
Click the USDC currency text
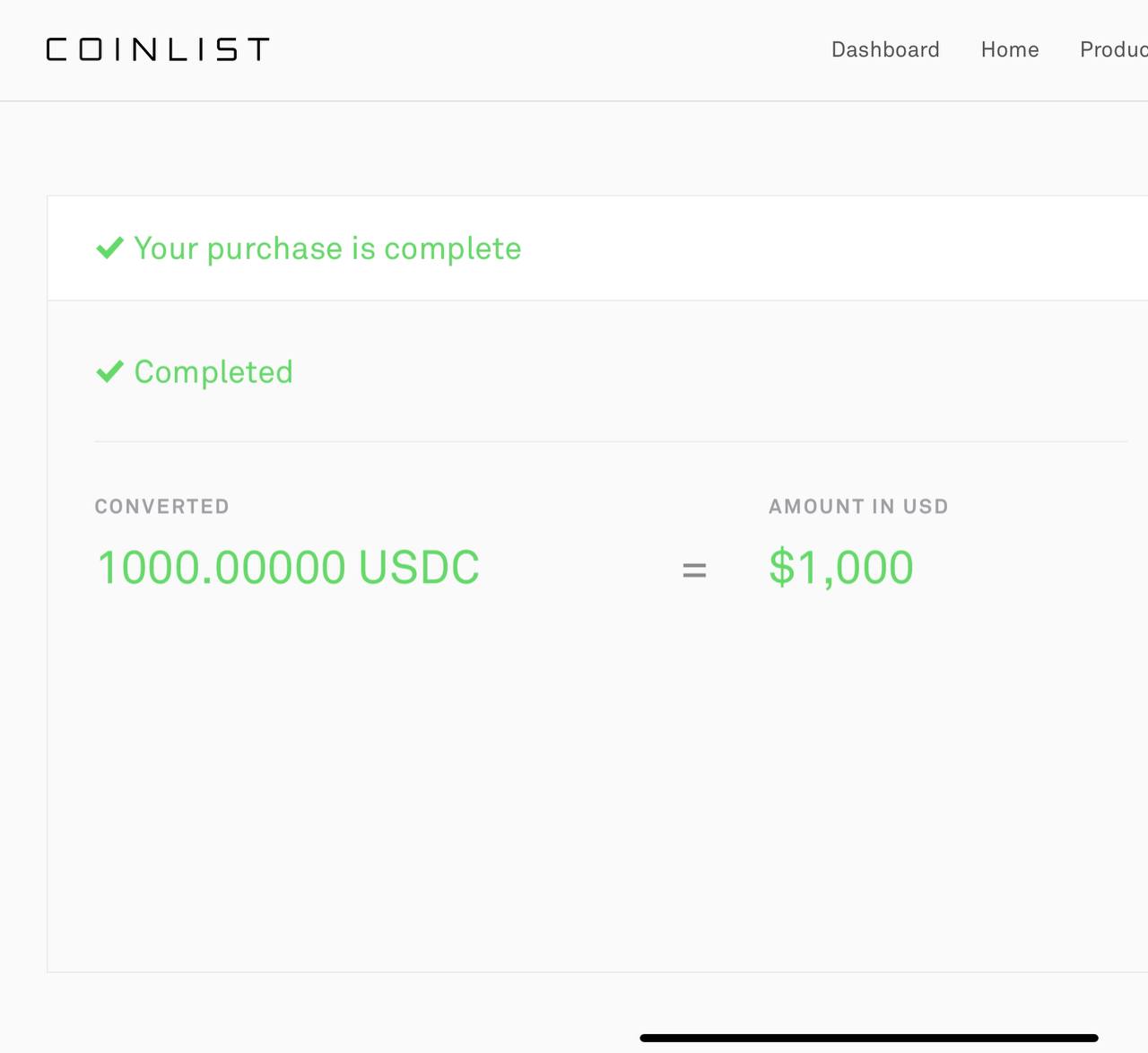coord(419,568)
